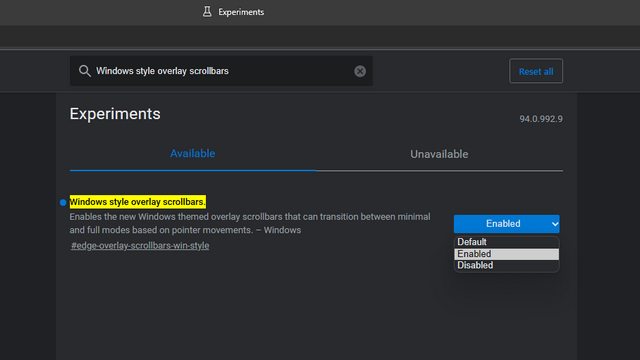Select Disabled from the dropdown list
Image resolution: width=640 pixels, height=360 pixels.
[507, 265]
